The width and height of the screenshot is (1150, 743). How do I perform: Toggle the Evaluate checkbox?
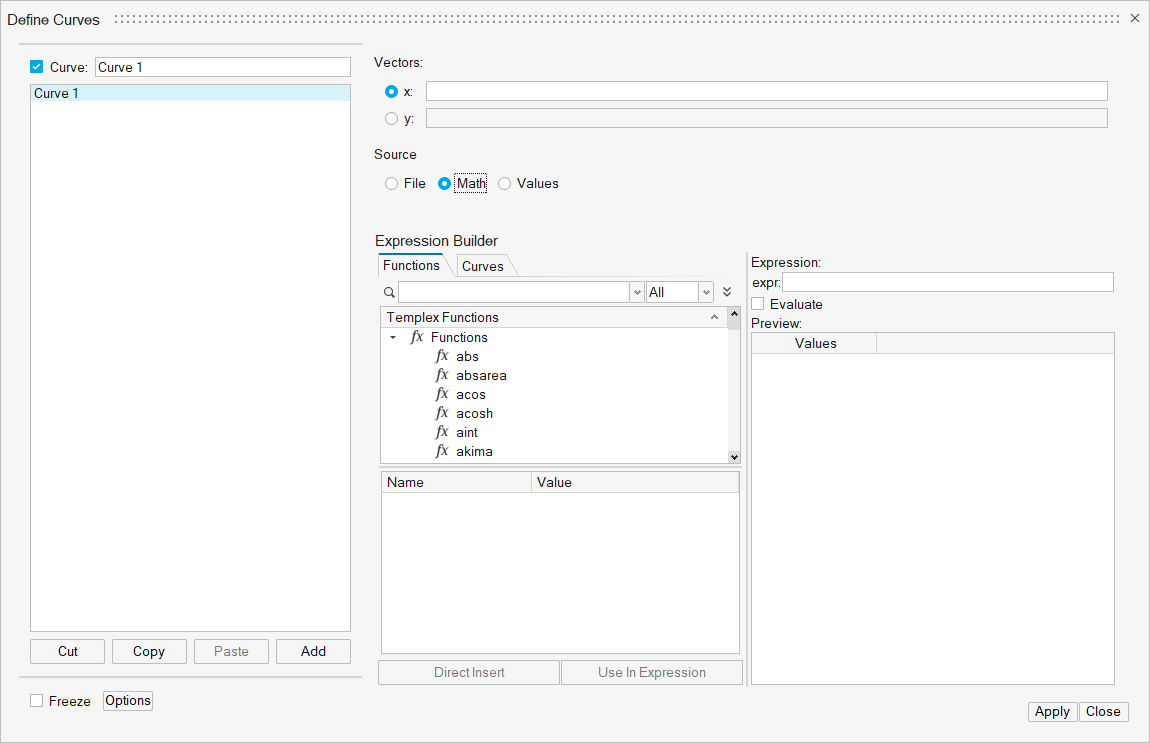[x=758, y=304]
